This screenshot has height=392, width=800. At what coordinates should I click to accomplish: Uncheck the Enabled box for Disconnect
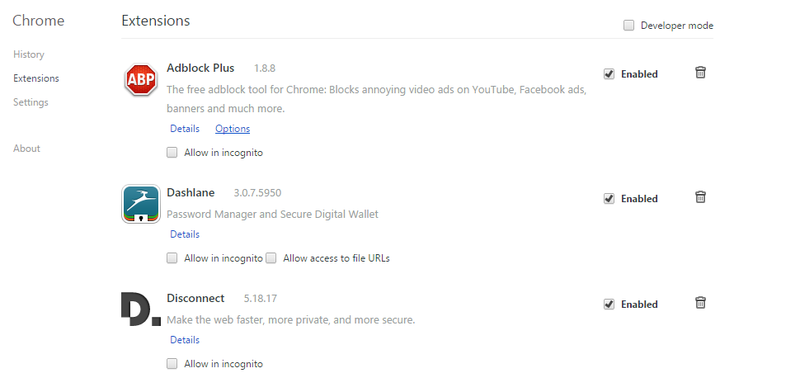click(609, 304)
